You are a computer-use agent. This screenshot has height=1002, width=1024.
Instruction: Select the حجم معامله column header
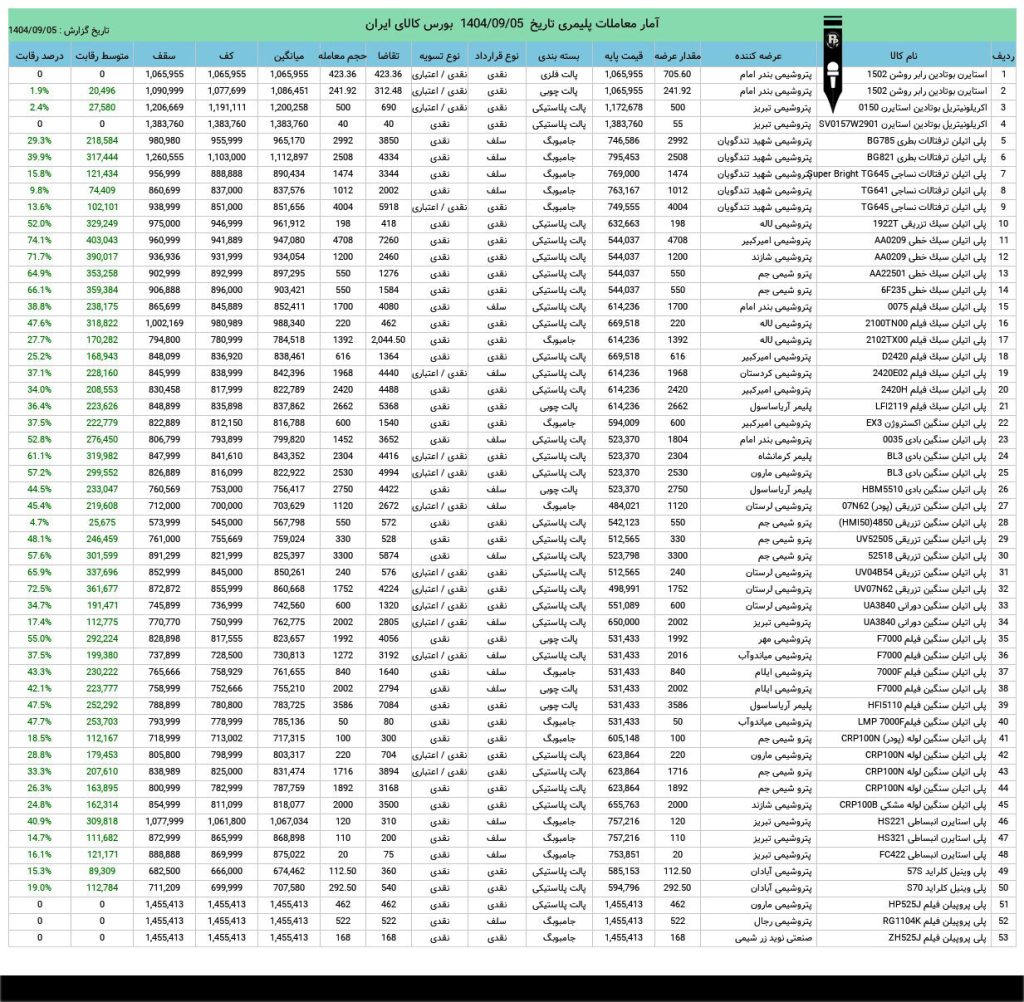(343, 56)
